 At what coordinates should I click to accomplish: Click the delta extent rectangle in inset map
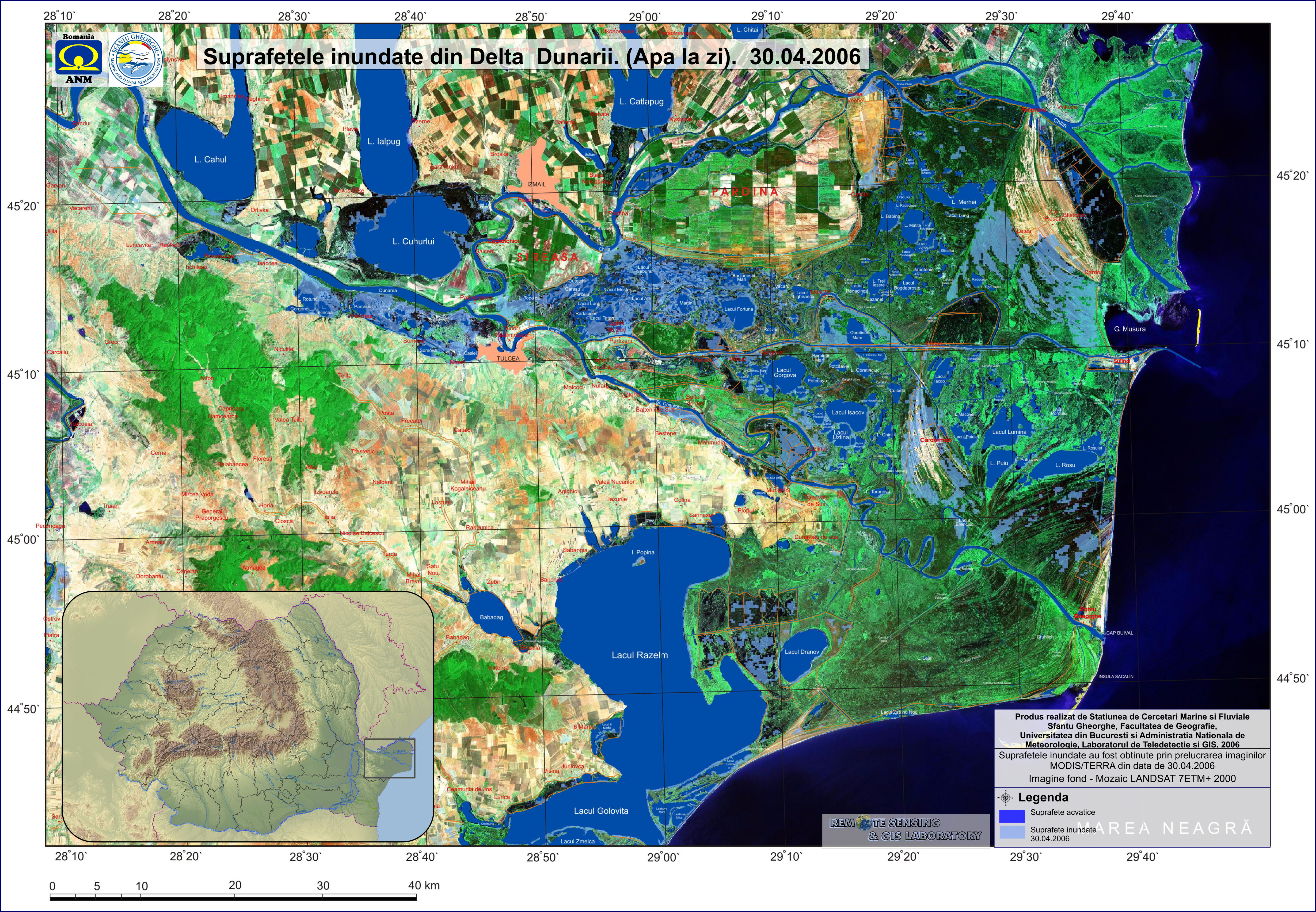point(390,758)
